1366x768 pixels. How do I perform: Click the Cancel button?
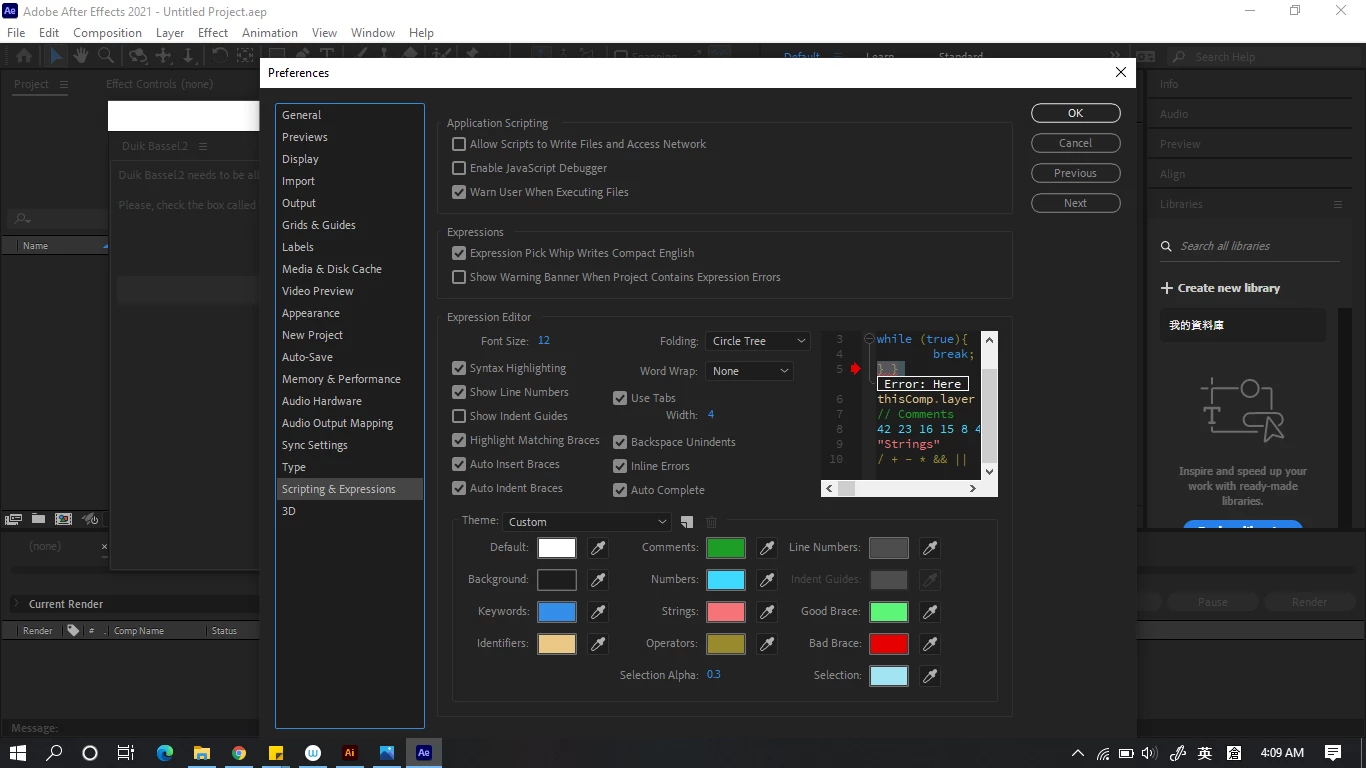click(x=1076, y=143)
